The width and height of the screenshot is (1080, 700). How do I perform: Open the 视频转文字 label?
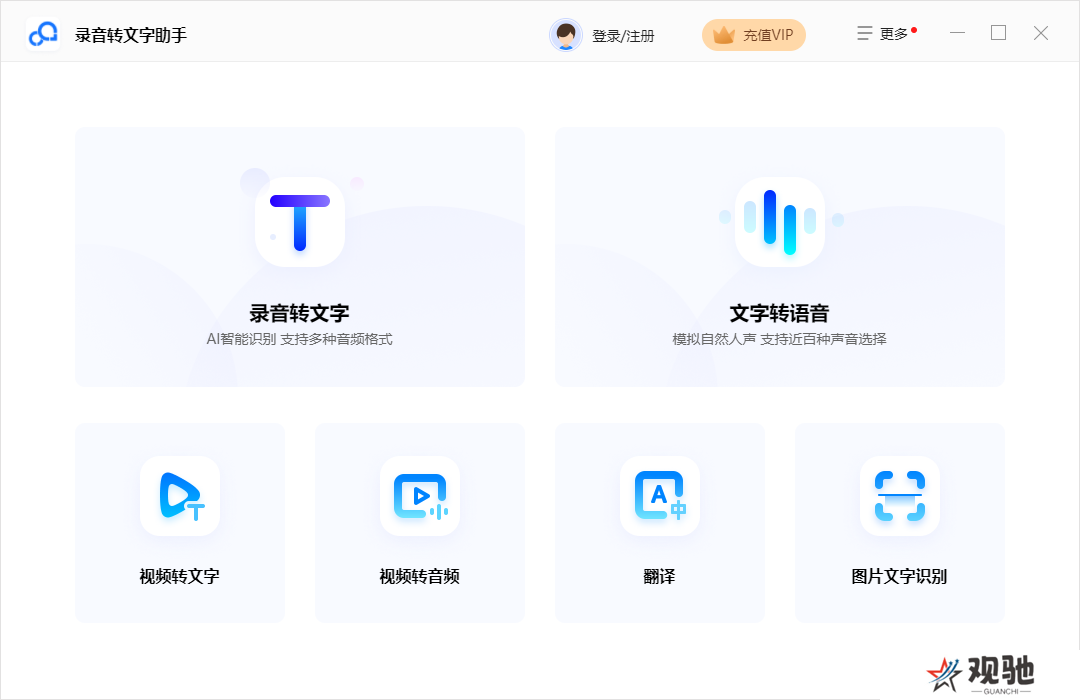pyautogui.click(x=180, y=577)
